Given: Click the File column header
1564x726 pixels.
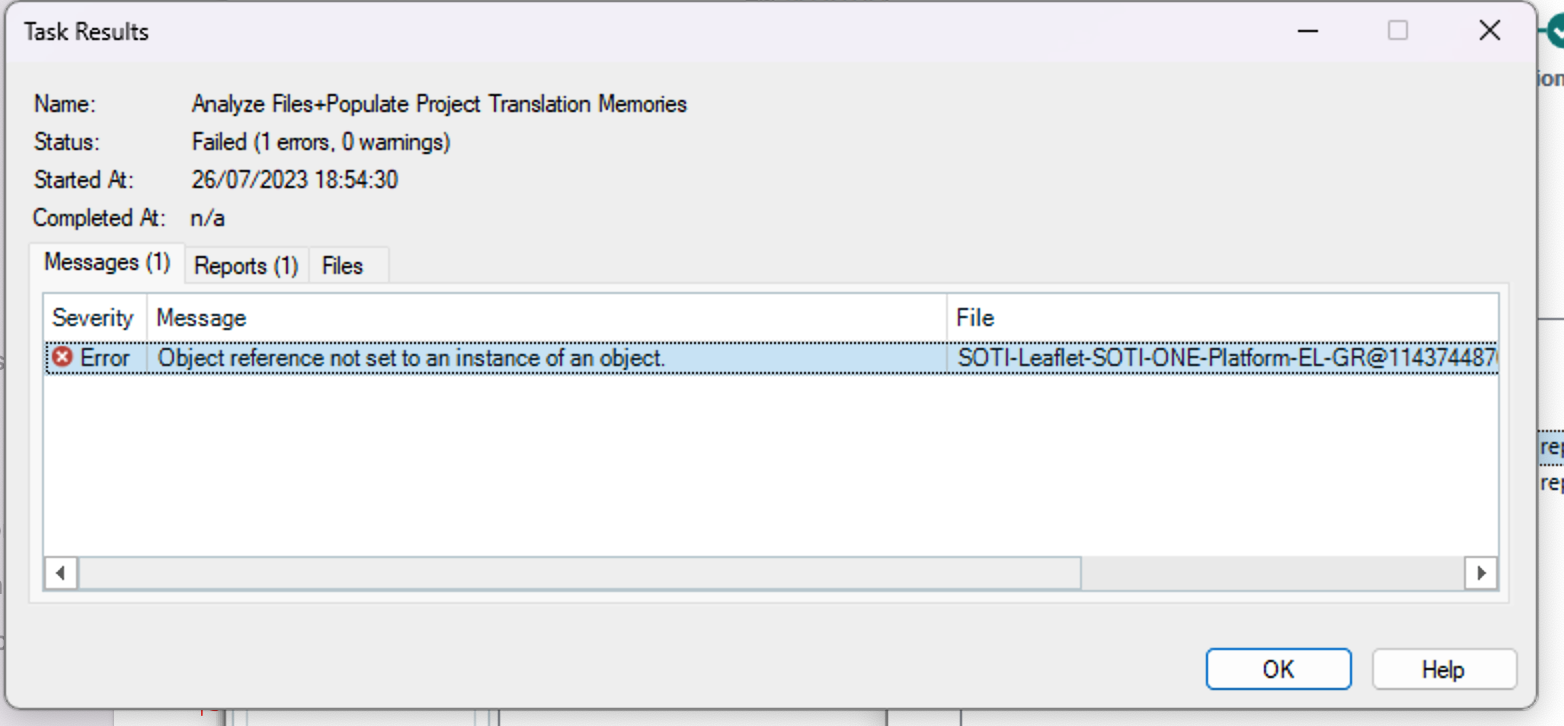Looking at the screenshot, I should [1222, 318].
